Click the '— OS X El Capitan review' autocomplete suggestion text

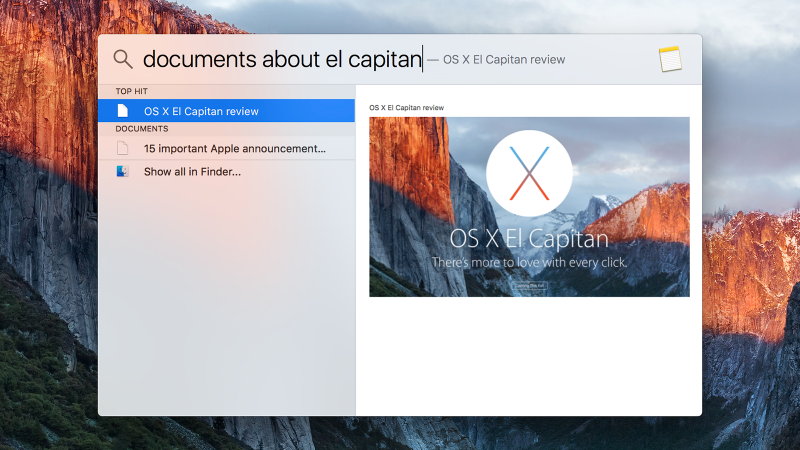click(496, 60)
